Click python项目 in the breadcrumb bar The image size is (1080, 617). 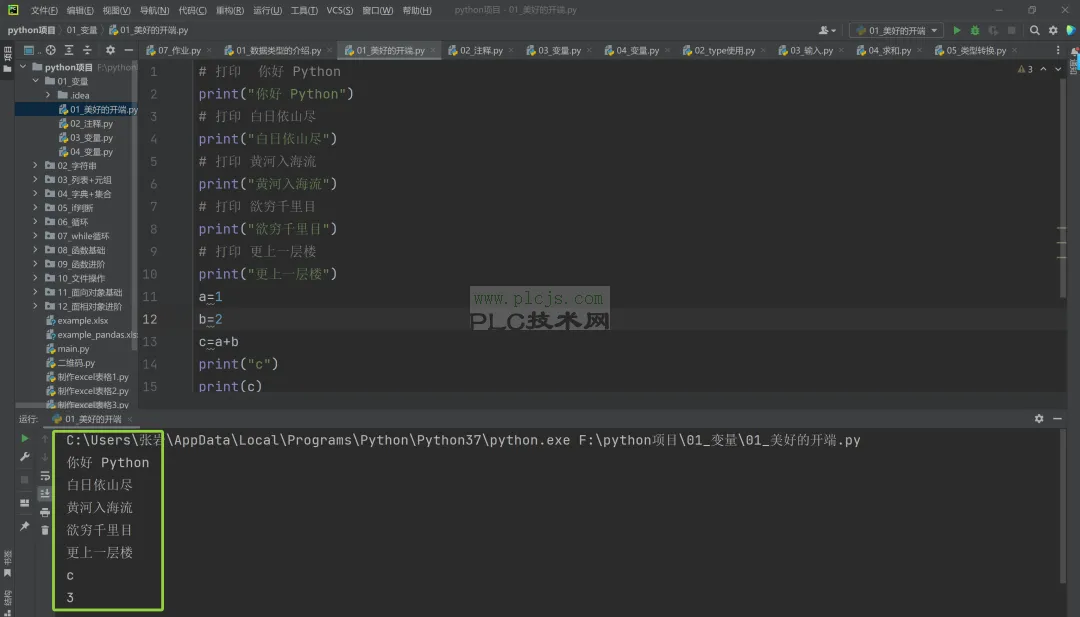pos(31,30)
